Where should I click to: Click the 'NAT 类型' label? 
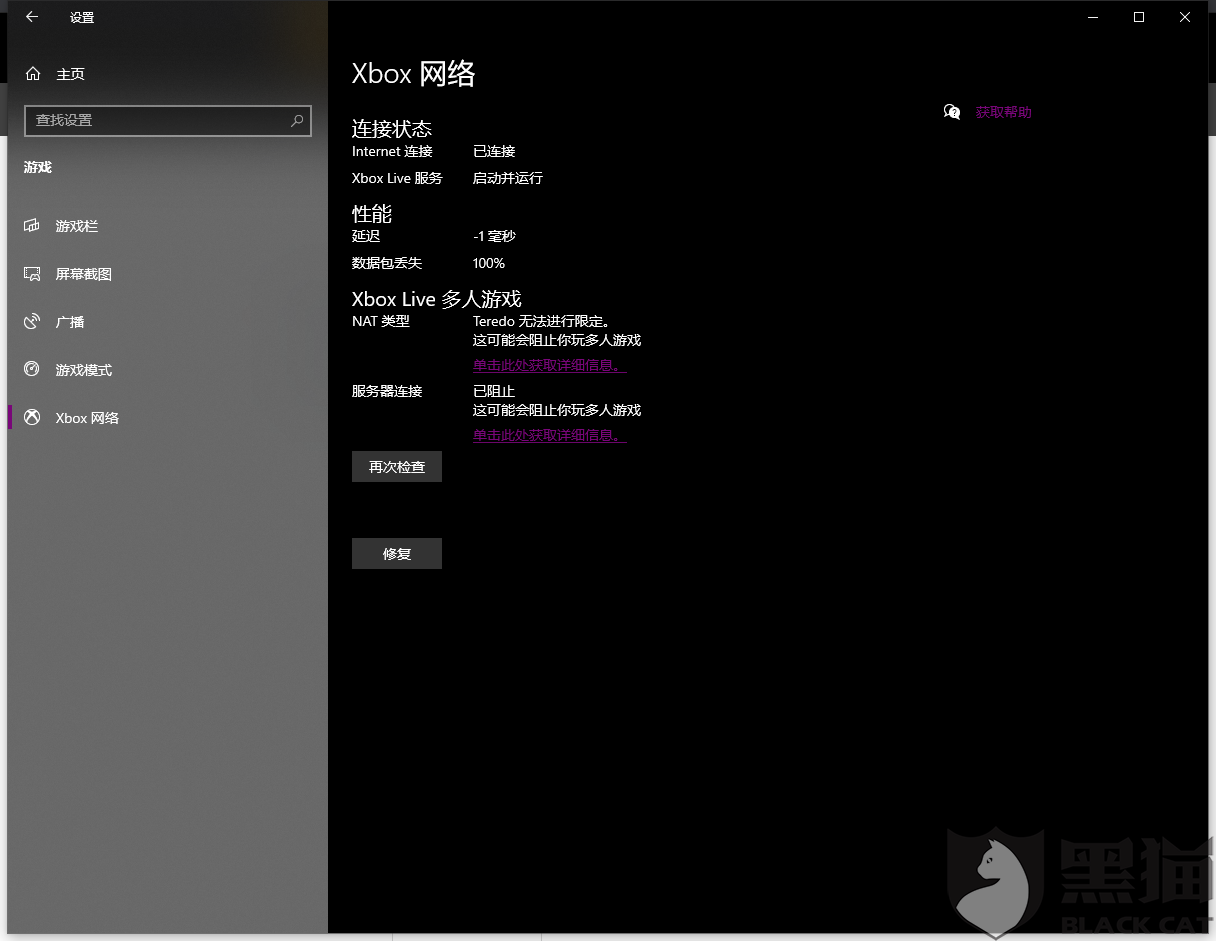tap(381, 321)
